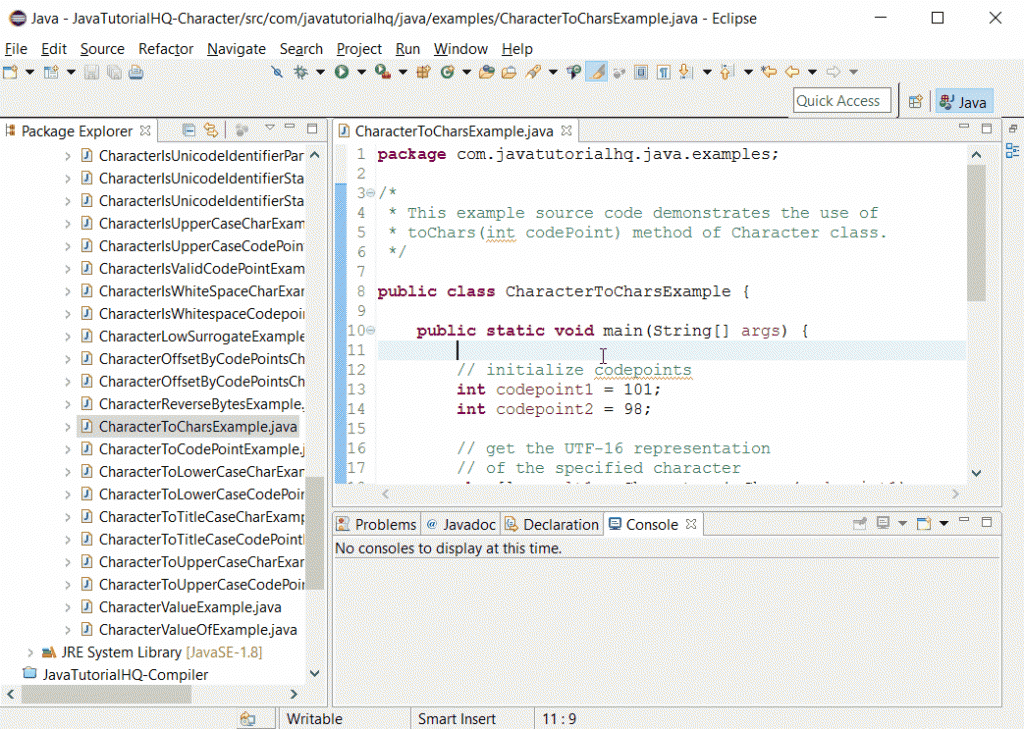The image size is (1024, 729).
Task: Click the Debug bug icon in toolbar
Action: (x=300, y=72)
